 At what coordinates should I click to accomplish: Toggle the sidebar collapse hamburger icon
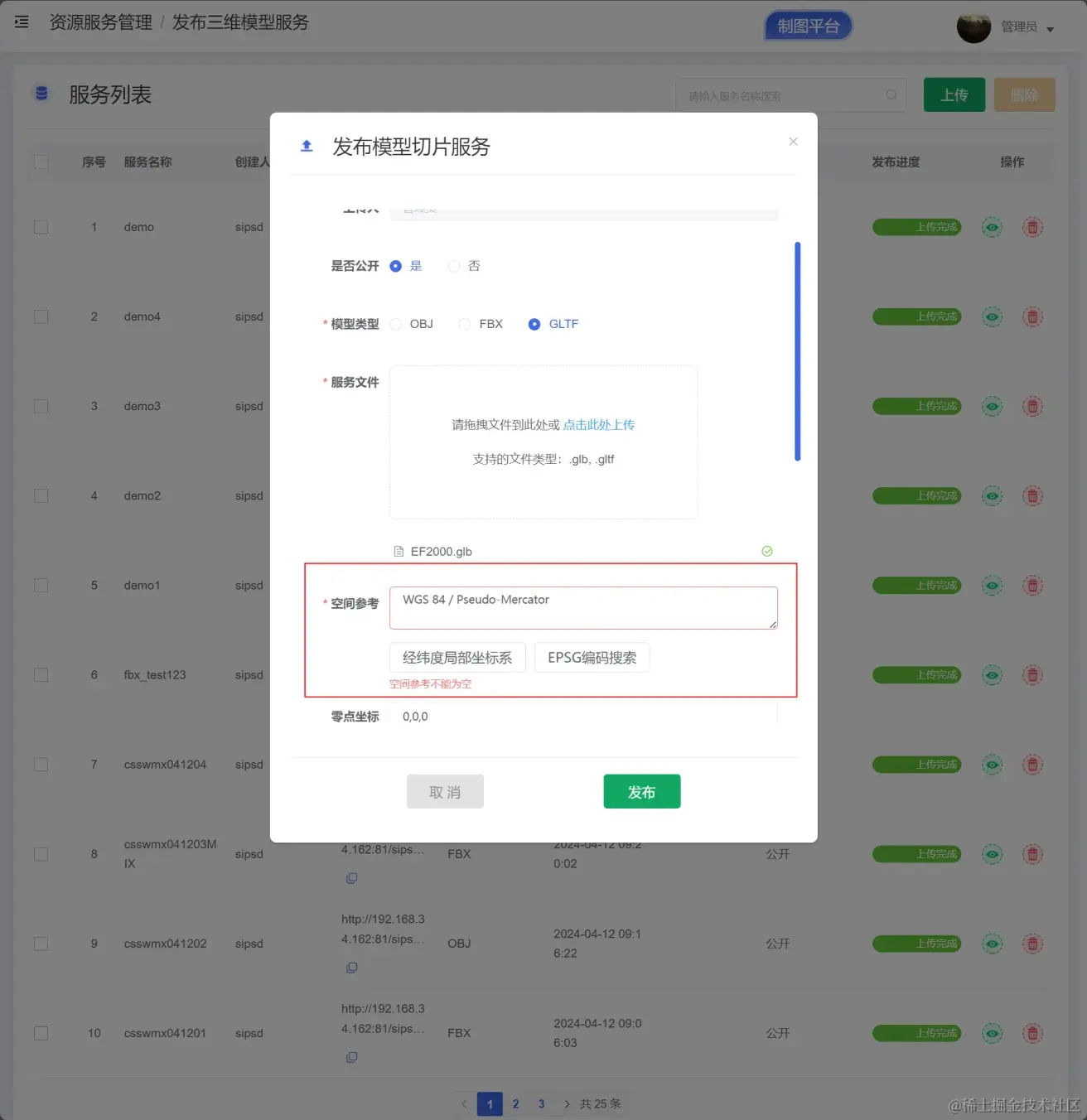[x=22, y=22]
